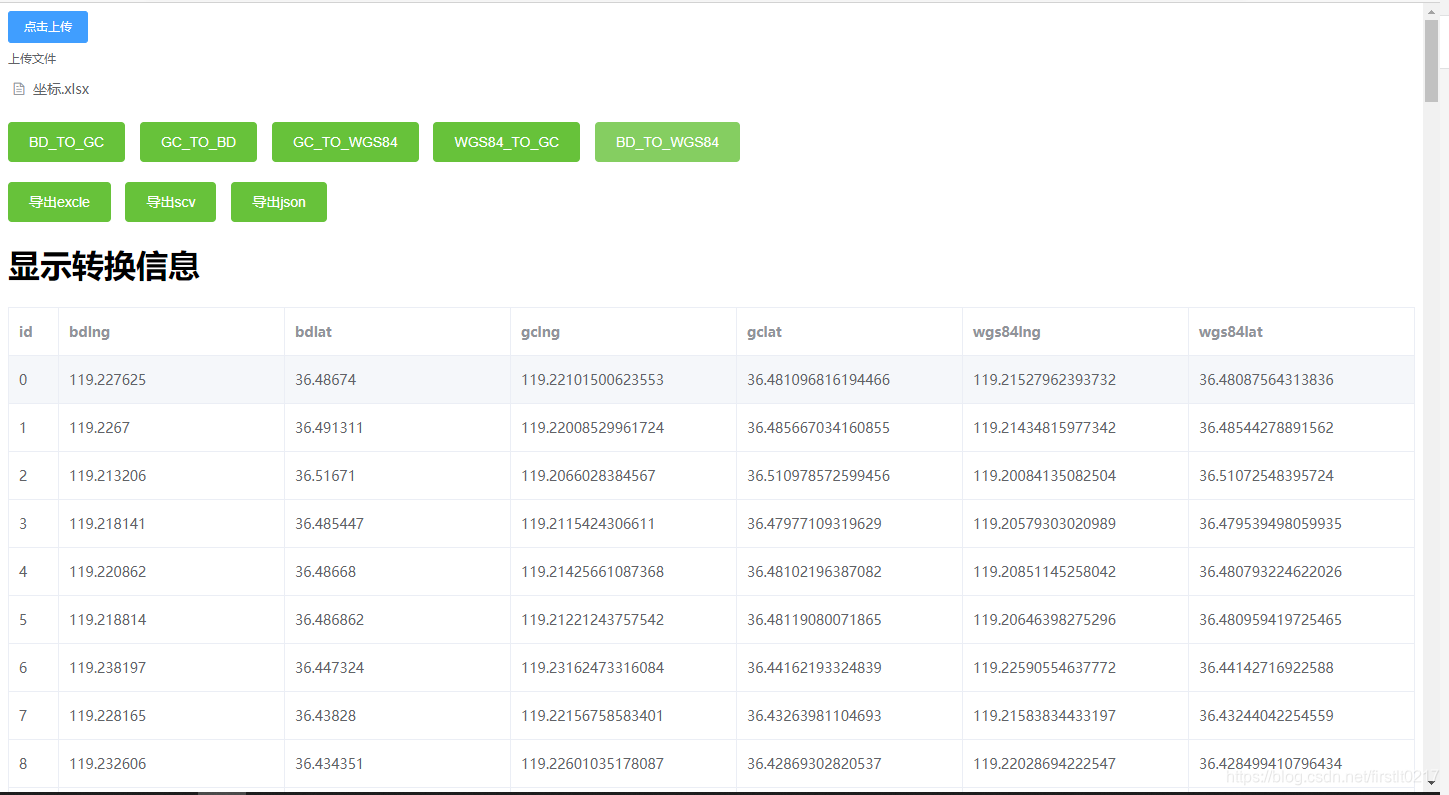Select cell 119.238197 in row 6

(x=172, y=668)
